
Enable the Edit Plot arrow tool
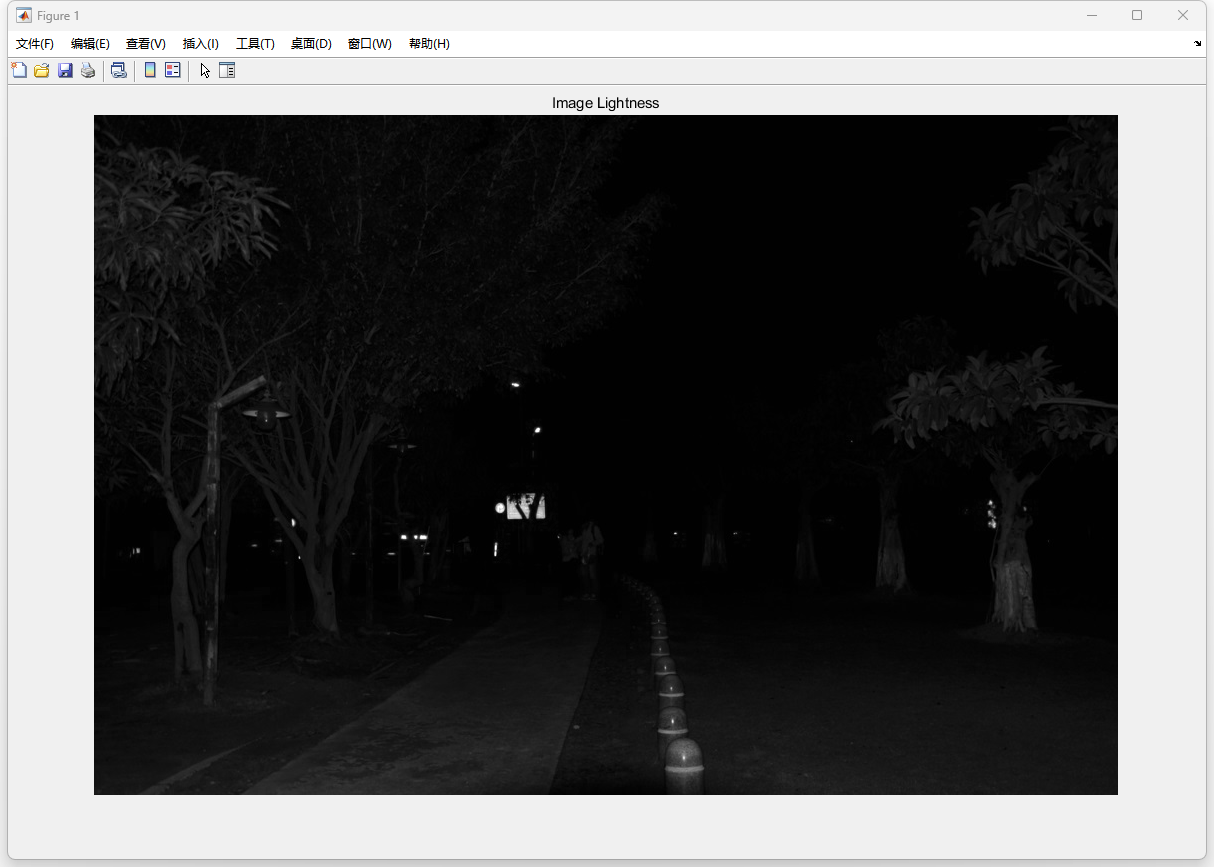click(205, 70)
